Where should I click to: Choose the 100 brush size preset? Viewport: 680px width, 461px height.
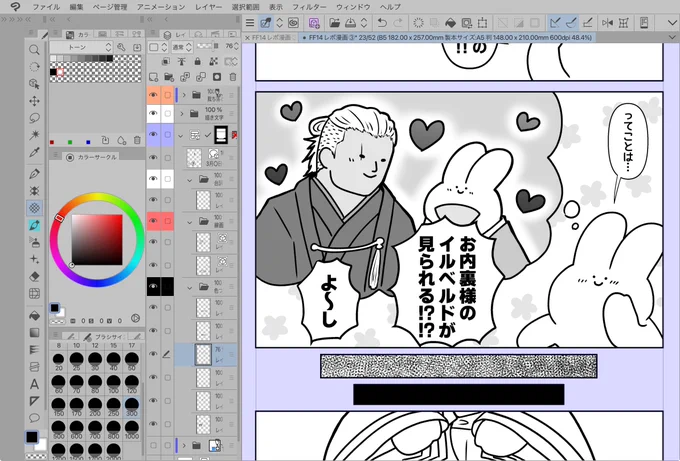[x=114, y=382]
